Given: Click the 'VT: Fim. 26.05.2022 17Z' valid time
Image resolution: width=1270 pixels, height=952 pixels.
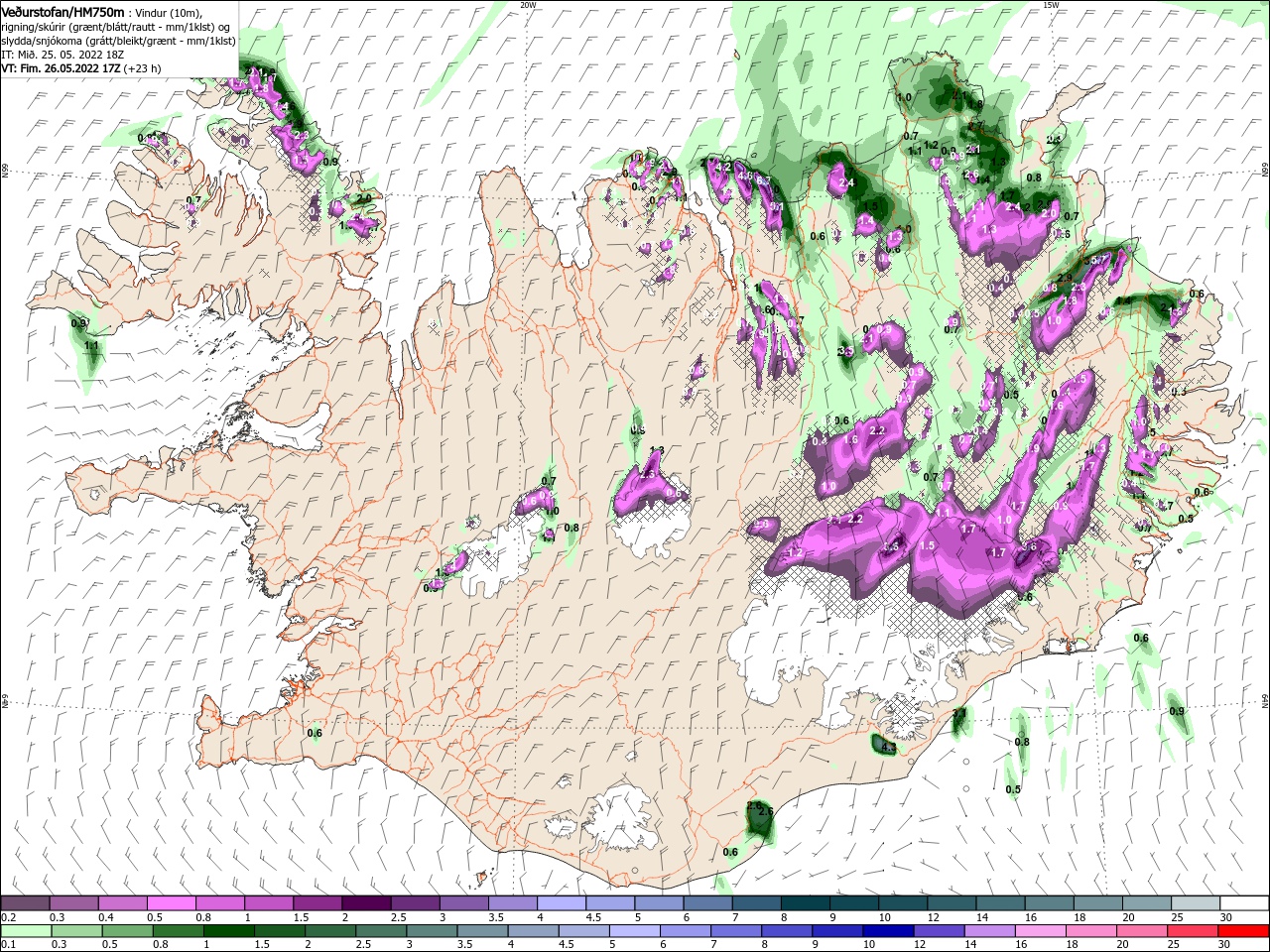Looking at the screenshot, I should [61, 68].
